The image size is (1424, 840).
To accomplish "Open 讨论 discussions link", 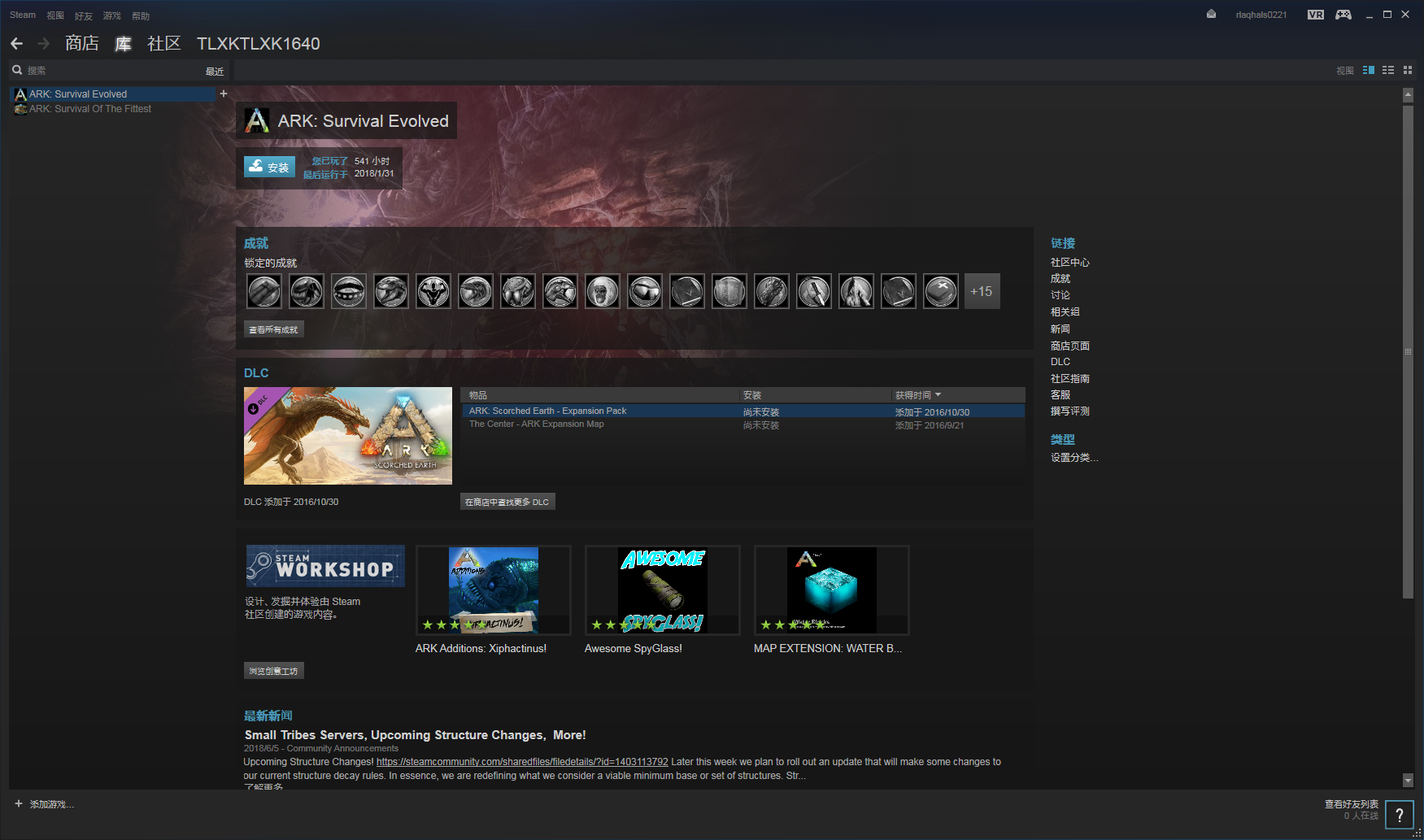I will coord(1060,295).
